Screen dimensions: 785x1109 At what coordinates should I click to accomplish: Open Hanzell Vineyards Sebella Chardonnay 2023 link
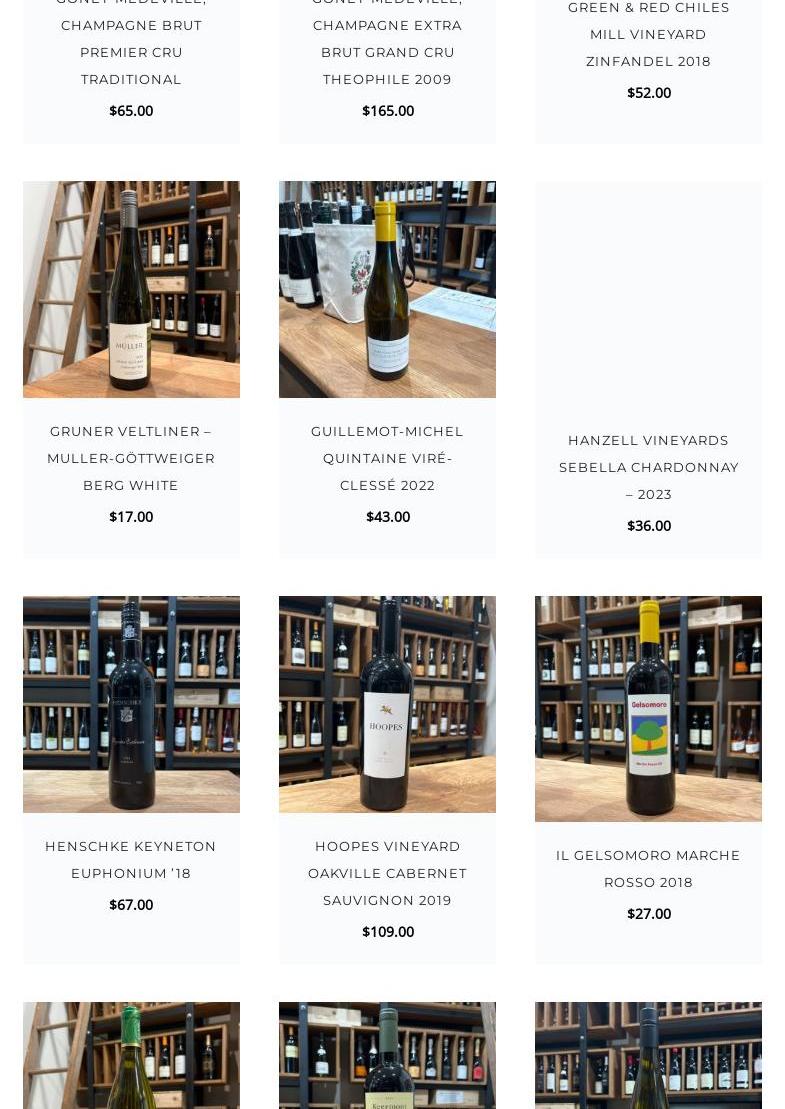click(648, 468)
